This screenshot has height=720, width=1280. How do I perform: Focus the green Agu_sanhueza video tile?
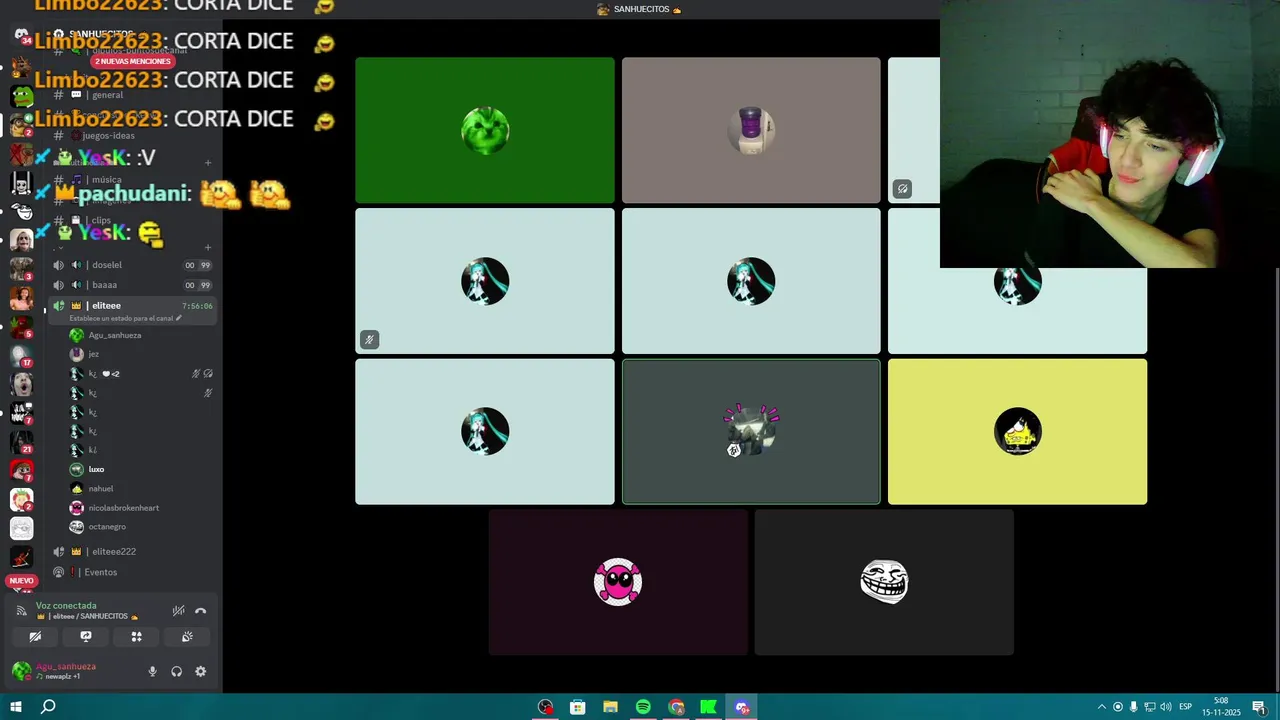pyautogui.click(x=485, y=130)
